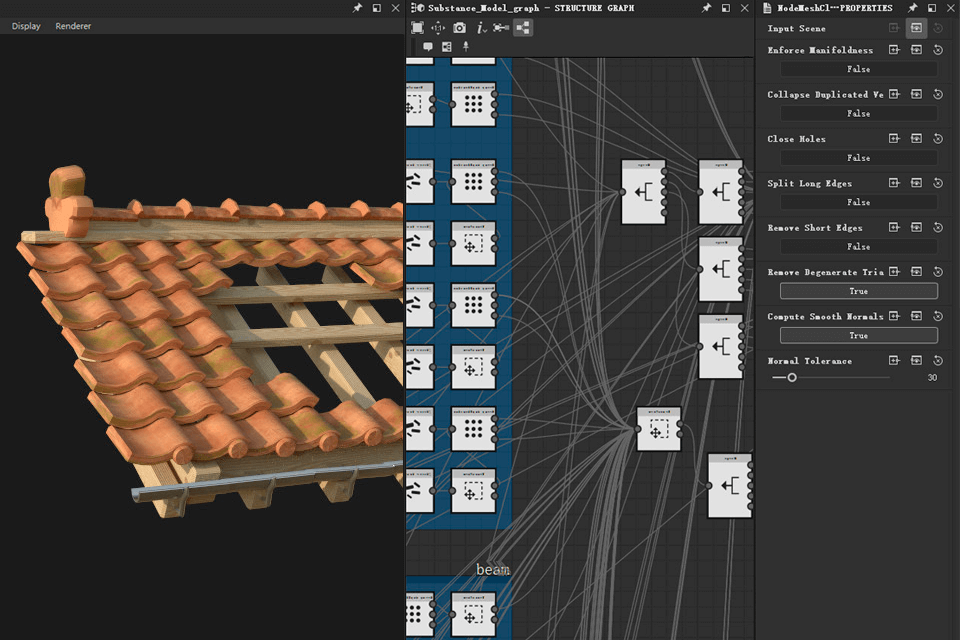Open the graph info display options

(x=481, y=28)
